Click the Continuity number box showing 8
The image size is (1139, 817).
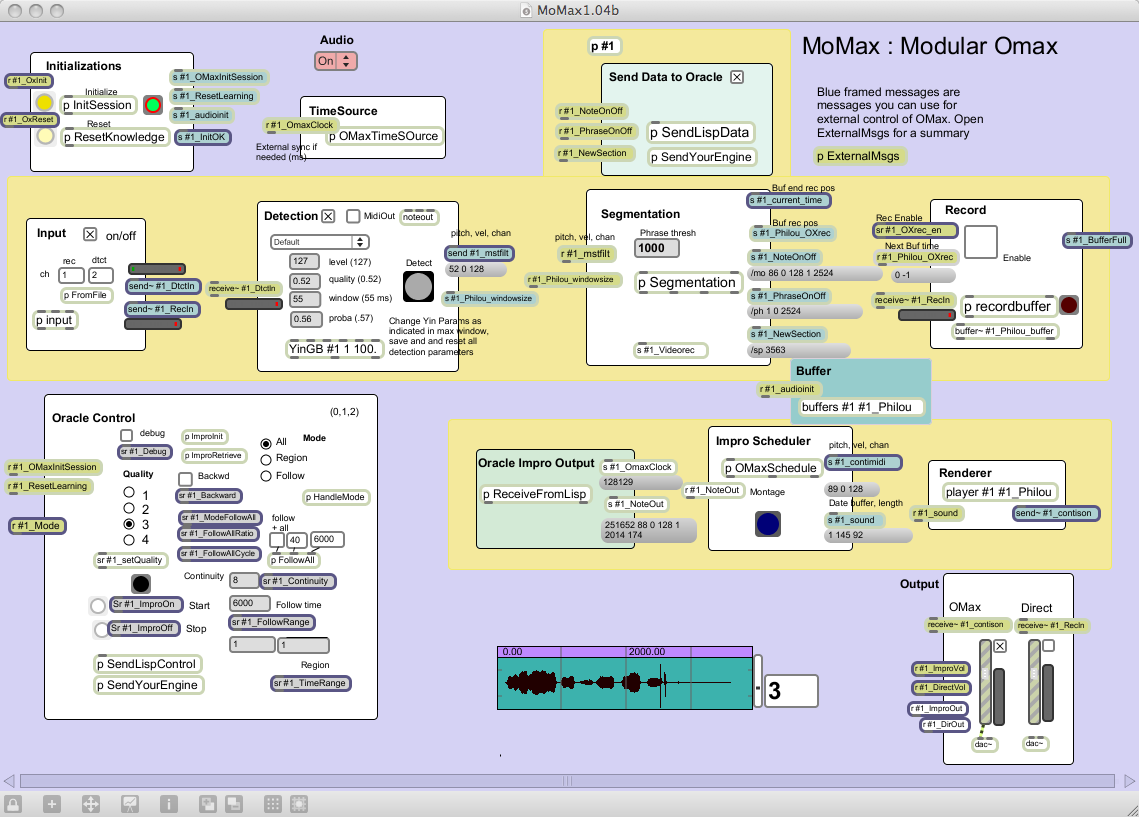[244, 581]
